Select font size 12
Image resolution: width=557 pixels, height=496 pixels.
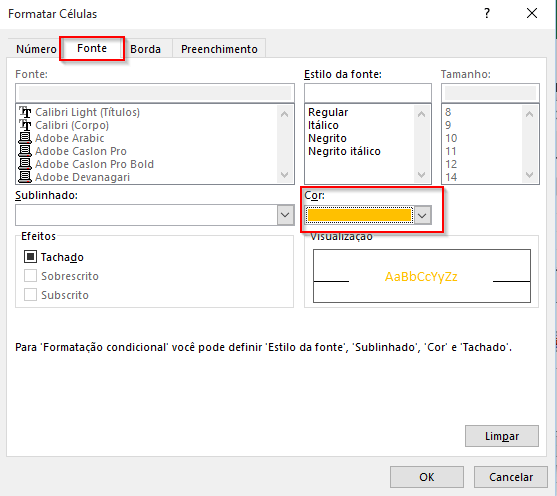451,164
